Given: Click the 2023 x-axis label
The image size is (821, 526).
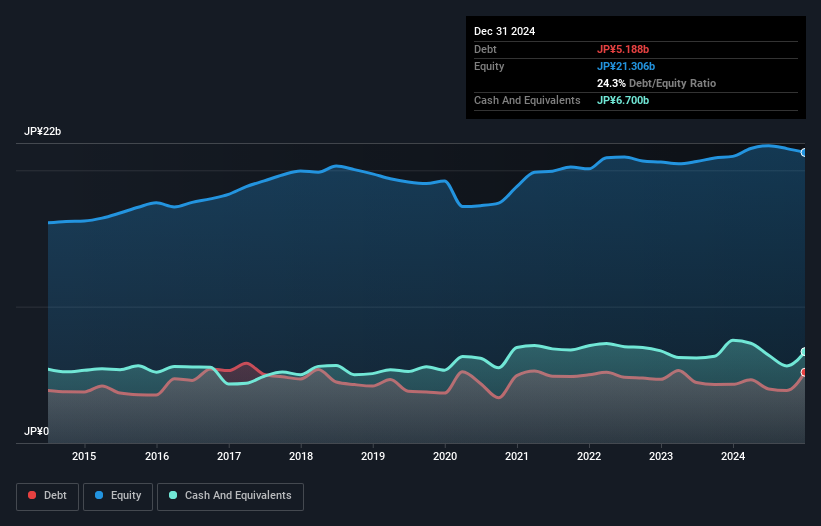Looking at the screenshot, I should tap(661, 456).
